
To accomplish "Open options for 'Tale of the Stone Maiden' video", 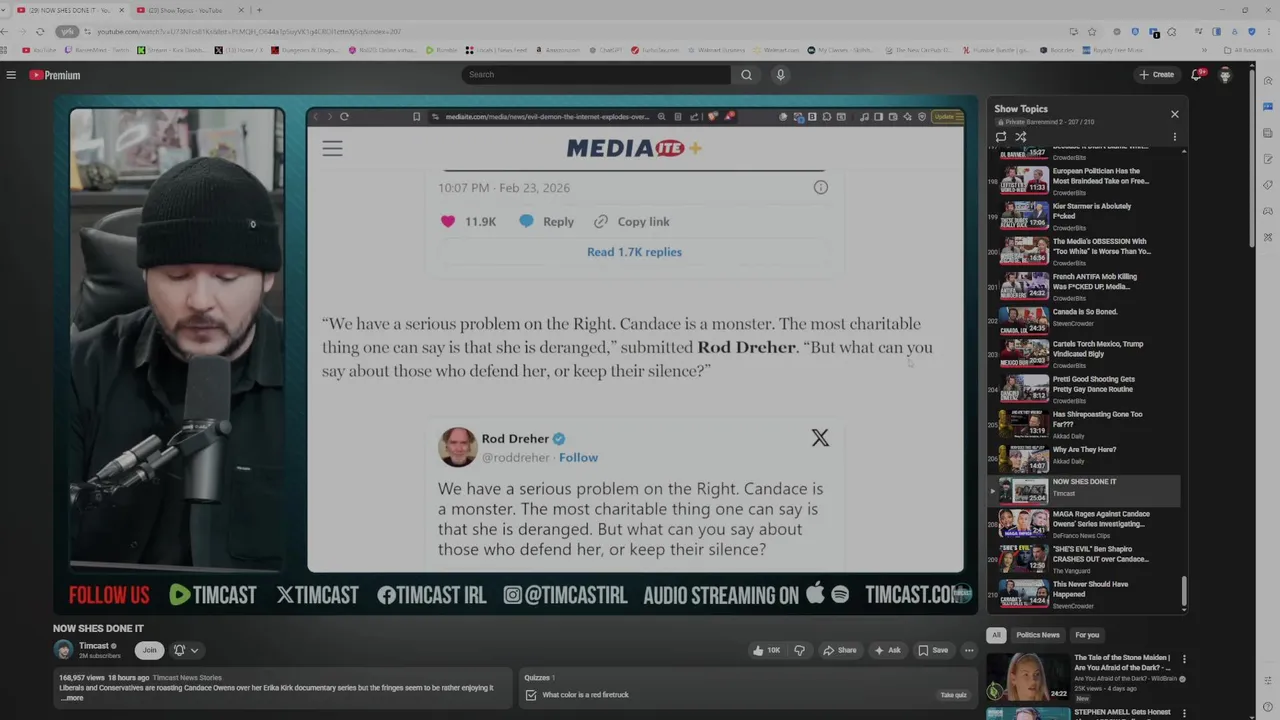I will pyautogui.click(x=1184, y=660).
